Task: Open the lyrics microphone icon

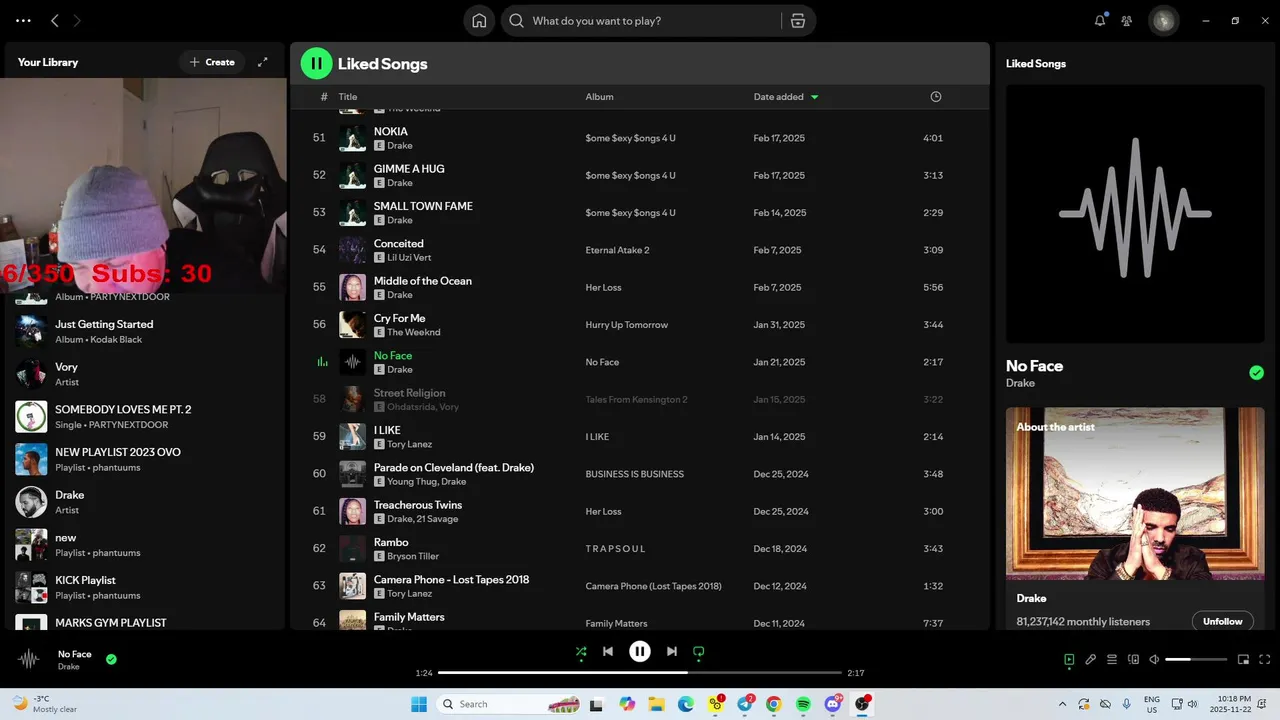Action: (x=1091, y=660)
